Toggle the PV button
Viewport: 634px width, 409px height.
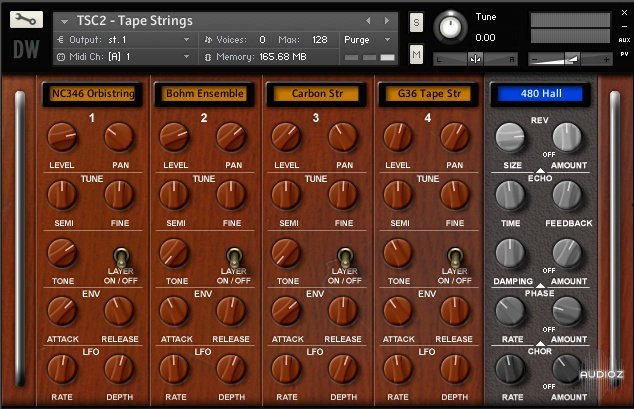tap(624, 54)
